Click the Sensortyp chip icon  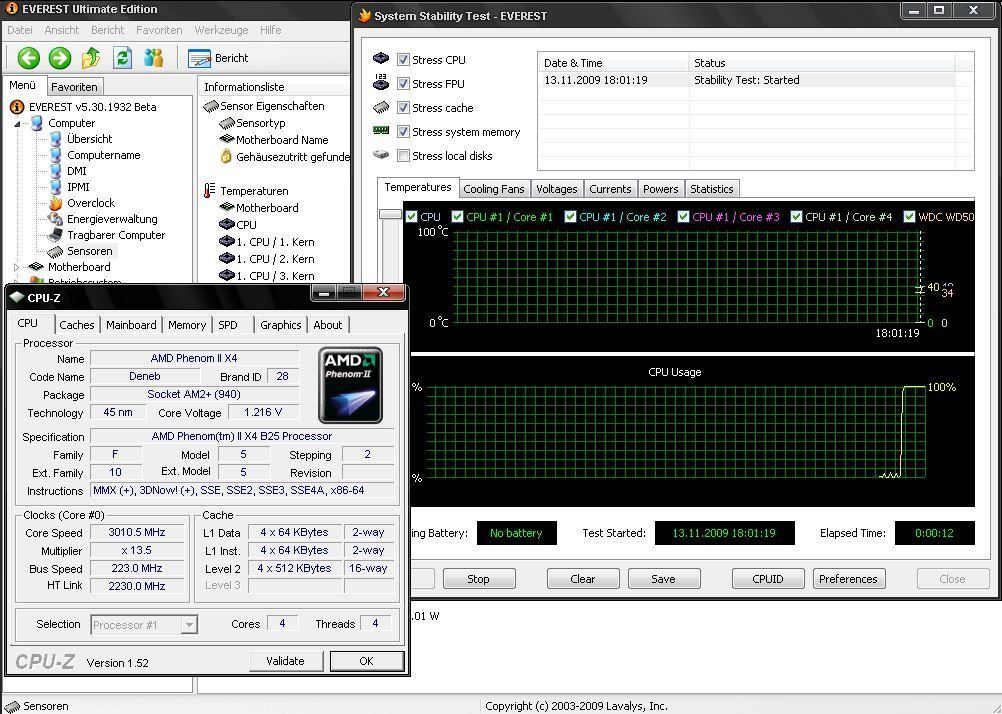point(226,123)
